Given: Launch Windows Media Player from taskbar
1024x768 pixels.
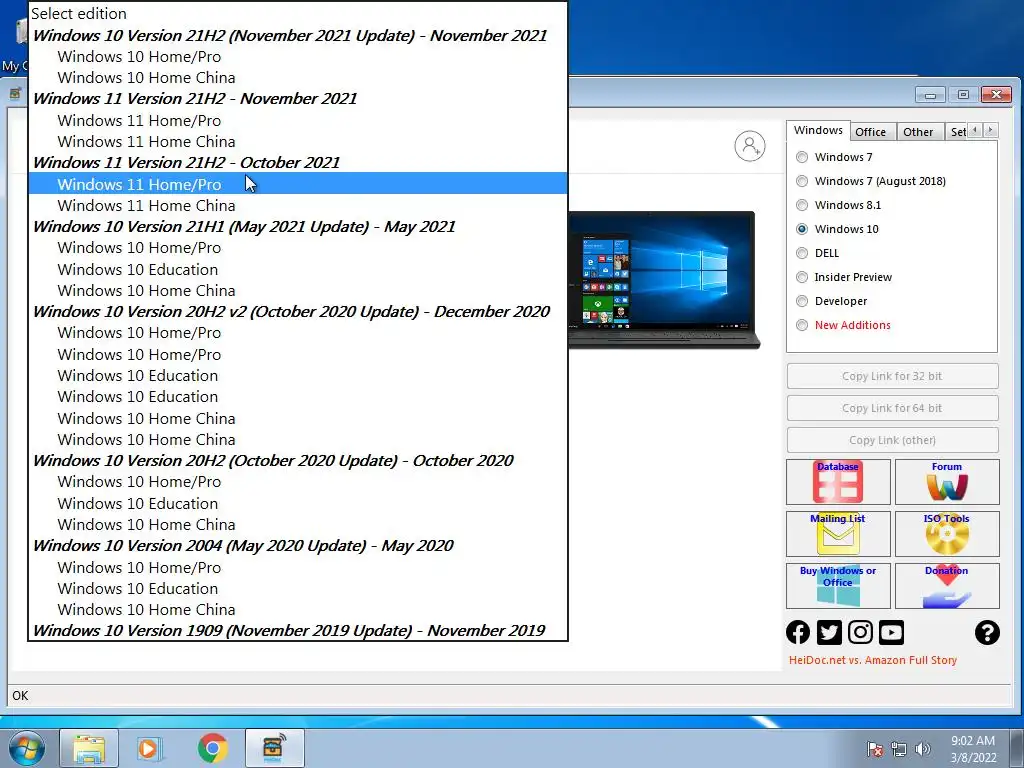Looking at the screenshot, I should pos(151,748).
